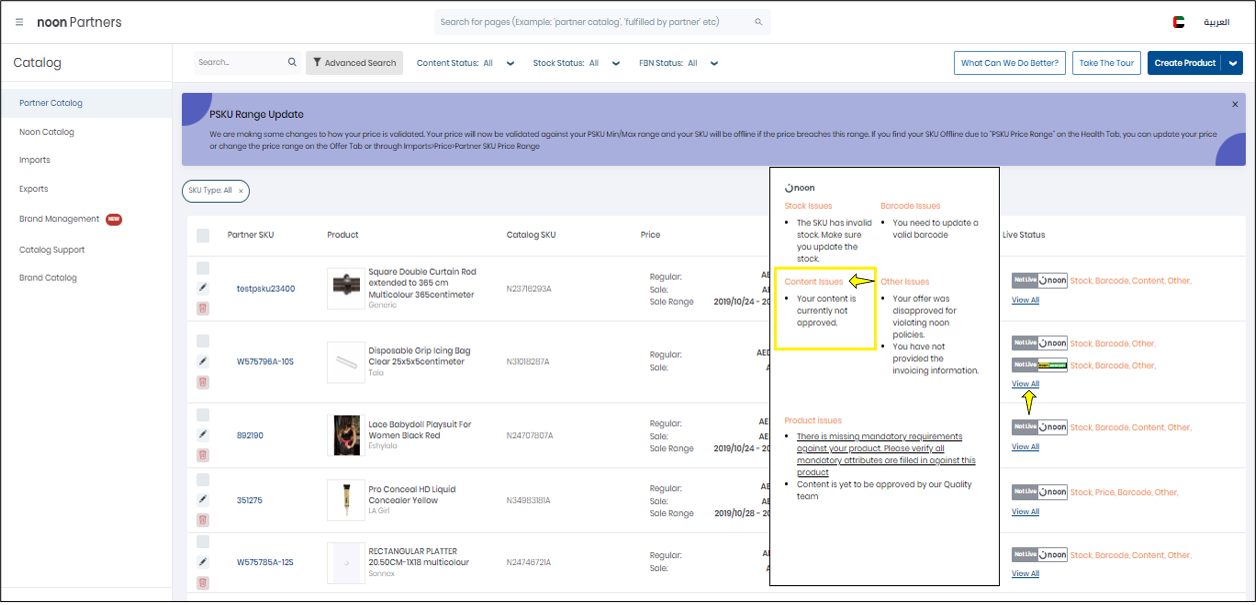This screenshot has height=605, width=1259.
Task: Click the What Can We Do Better? button
Action: [x=1008, y=62]
